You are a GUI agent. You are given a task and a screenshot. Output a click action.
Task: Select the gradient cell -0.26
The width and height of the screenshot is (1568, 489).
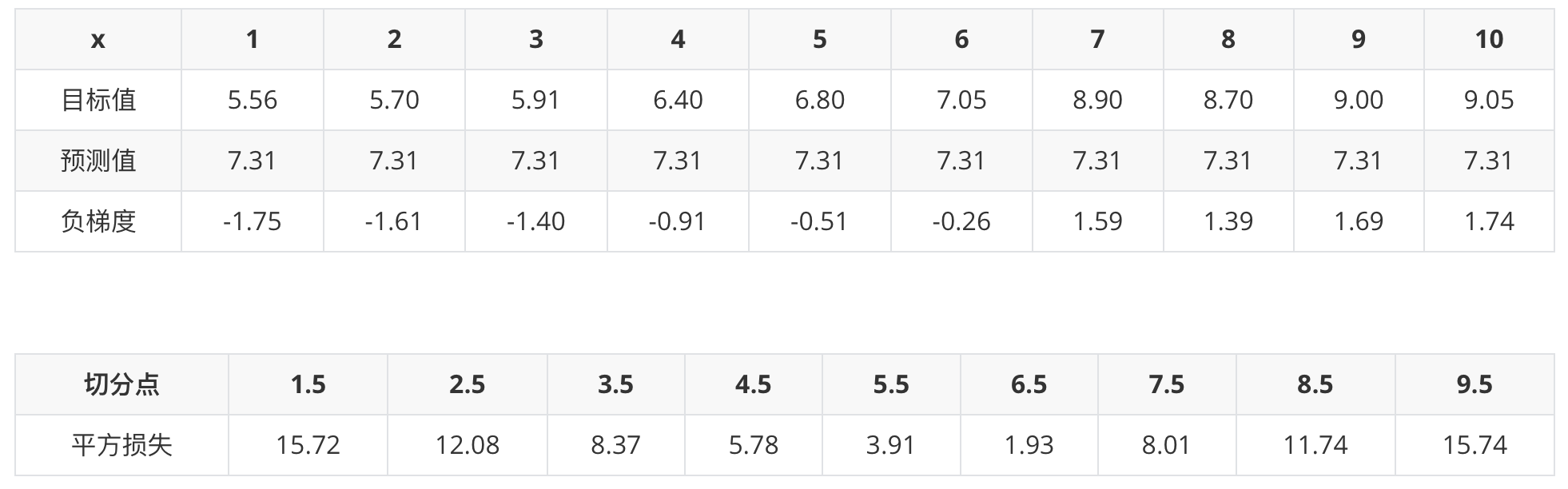961,221
